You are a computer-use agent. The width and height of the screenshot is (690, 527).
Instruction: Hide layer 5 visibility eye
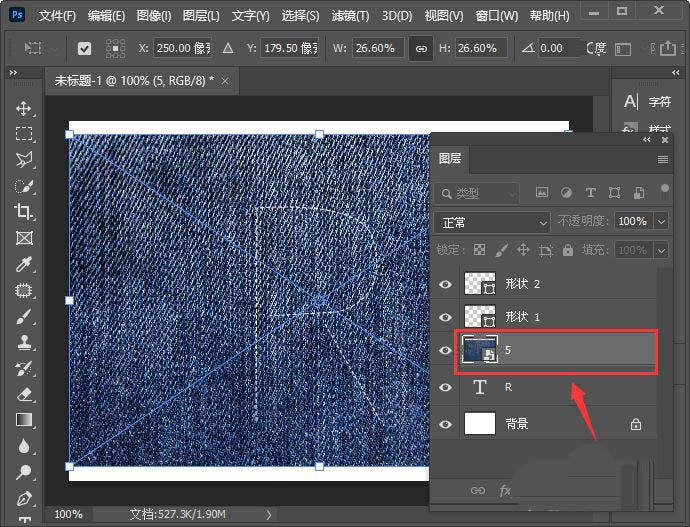coord(445,350)
